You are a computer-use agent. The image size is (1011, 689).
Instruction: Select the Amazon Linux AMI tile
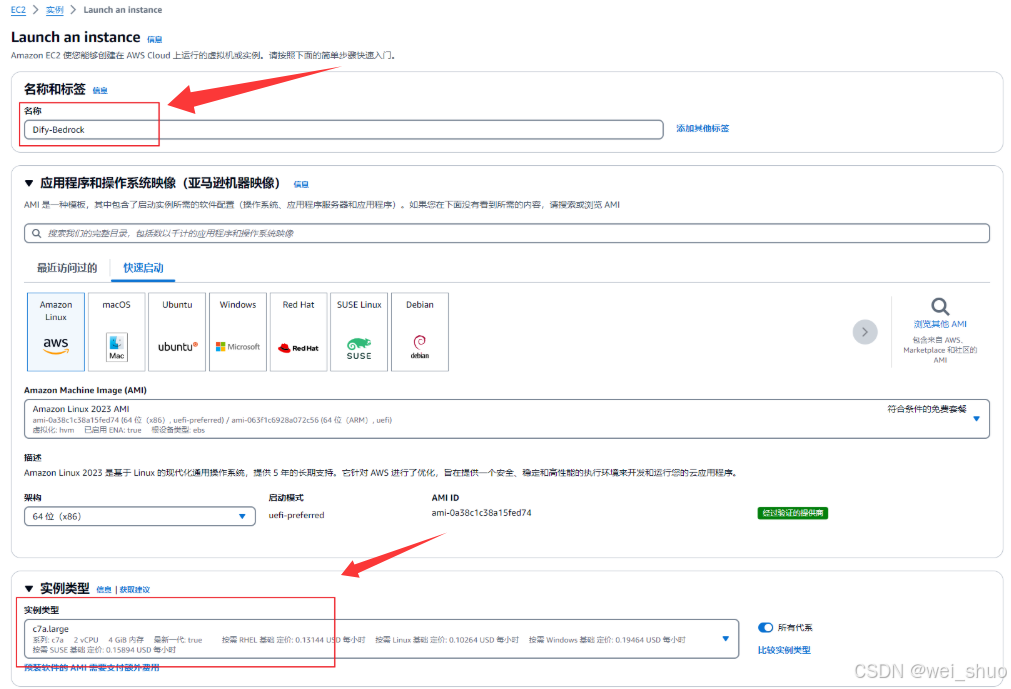[56, 332]
